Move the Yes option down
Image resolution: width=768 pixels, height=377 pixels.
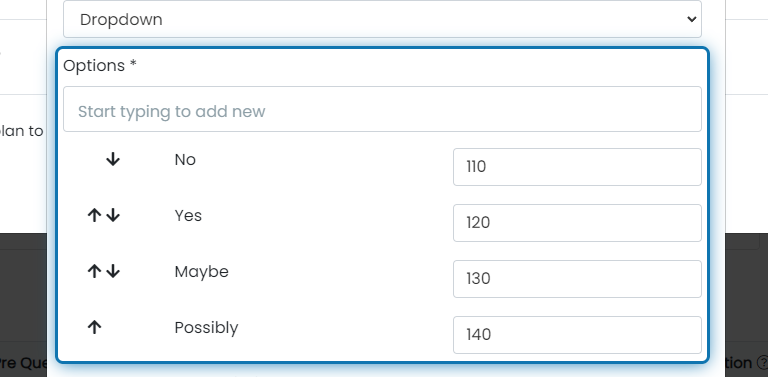click(x=113, y=215)
